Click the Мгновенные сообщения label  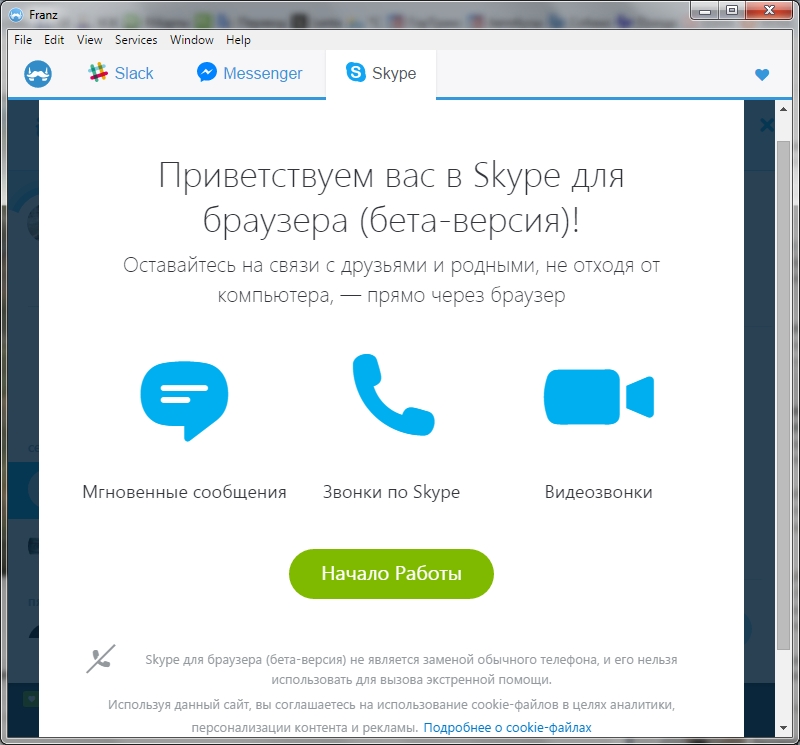pos(184,492)
